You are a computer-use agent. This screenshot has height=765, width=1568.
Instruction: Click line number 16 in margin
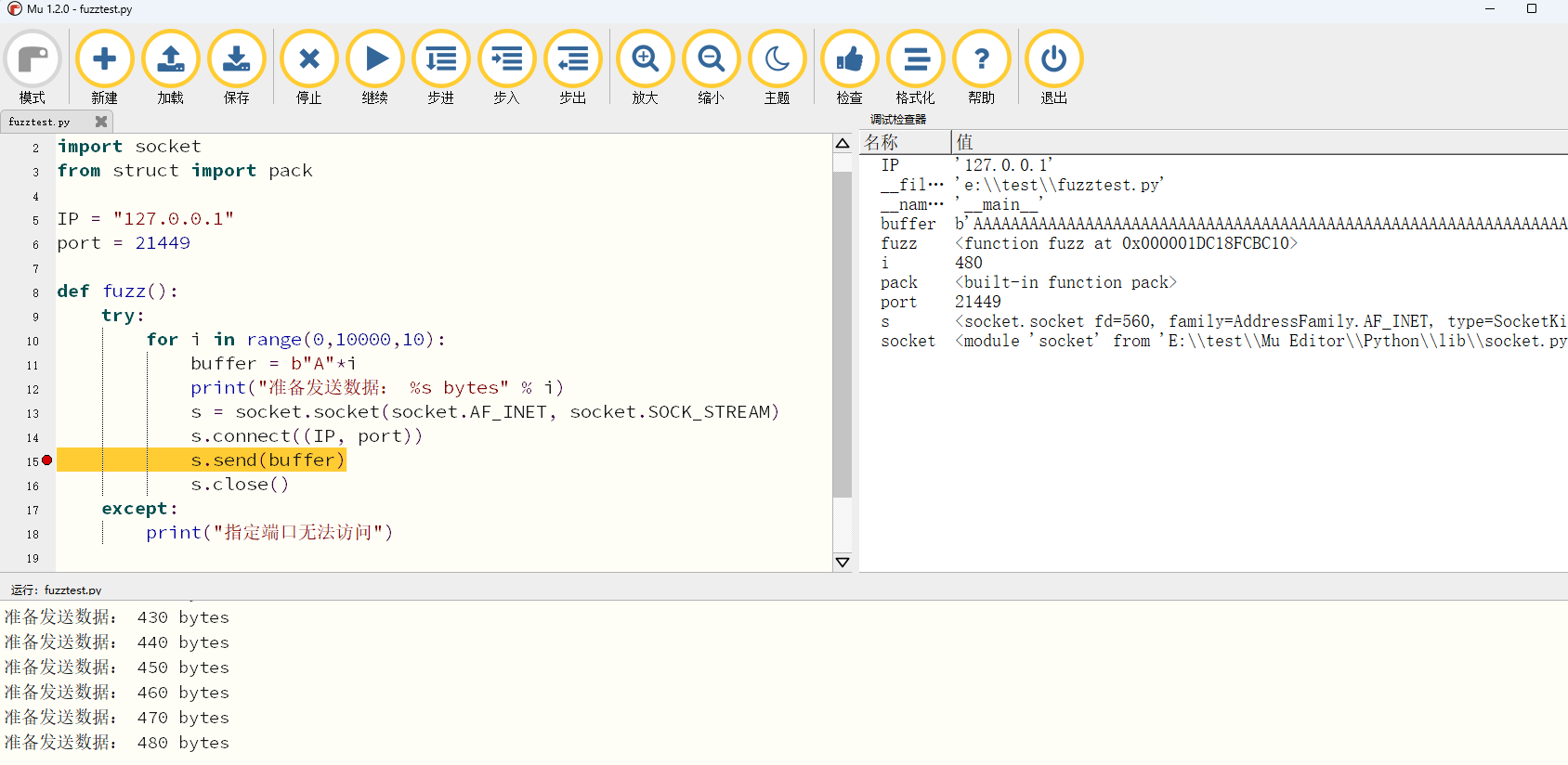click(x=33, y=486)
